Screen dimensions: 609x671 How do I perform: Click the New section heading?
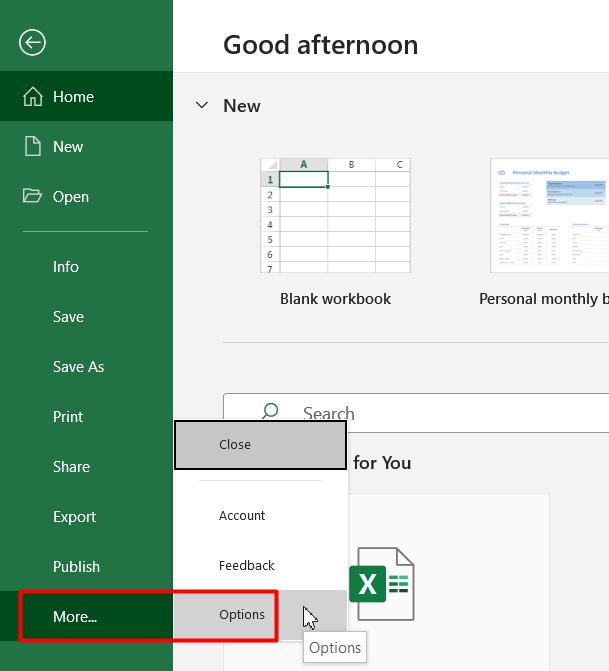click(242, 106)
